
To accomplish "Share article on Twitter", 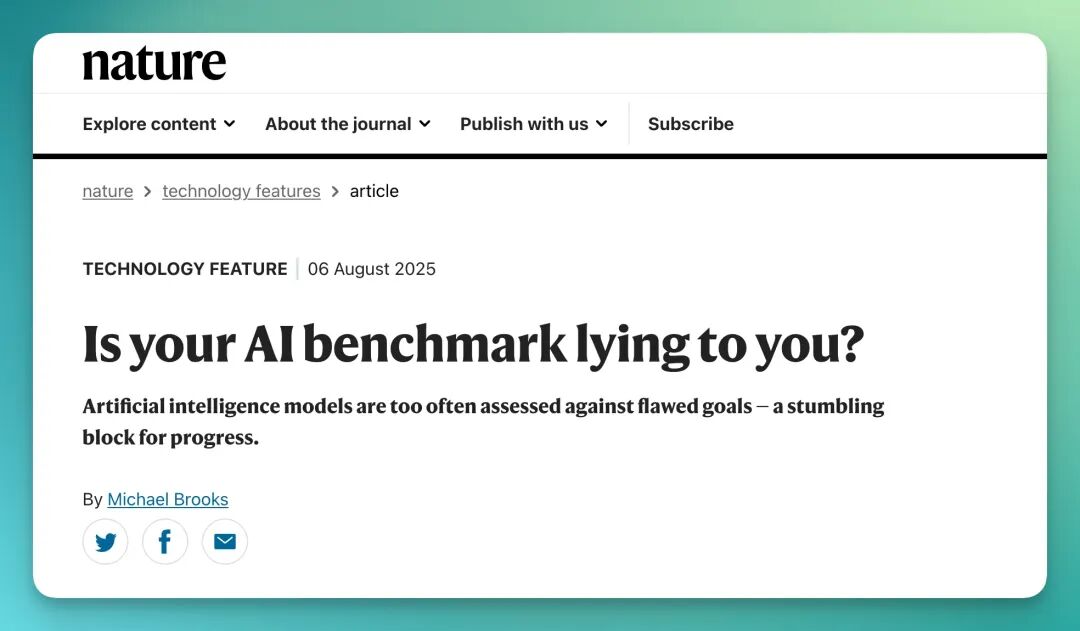I will click(x=105, y=542).
